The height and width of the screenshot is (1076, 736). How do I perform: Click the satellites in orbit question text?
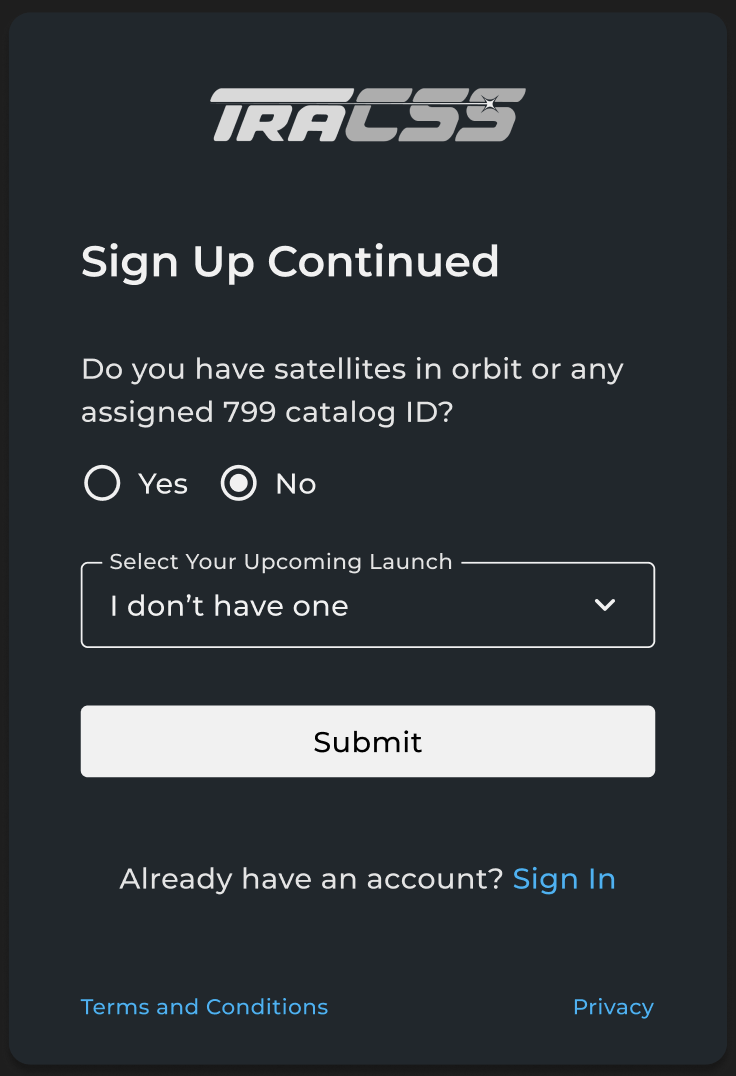coord(352,369)
